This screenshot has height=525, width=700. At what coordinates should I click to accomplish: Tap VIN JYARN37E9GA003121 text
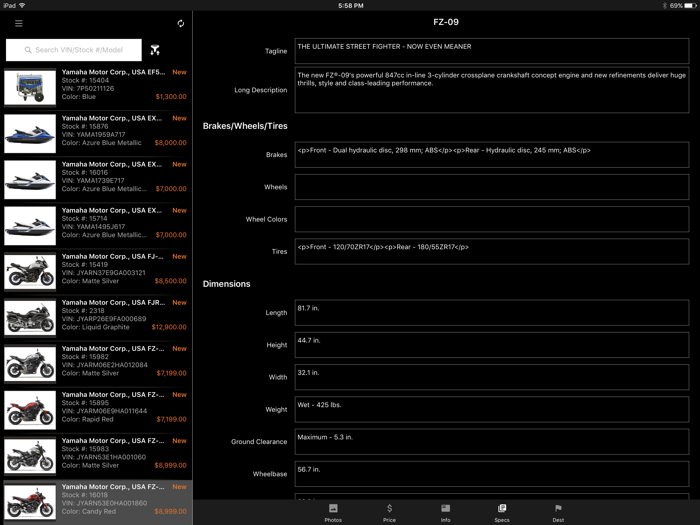[104, 273]
